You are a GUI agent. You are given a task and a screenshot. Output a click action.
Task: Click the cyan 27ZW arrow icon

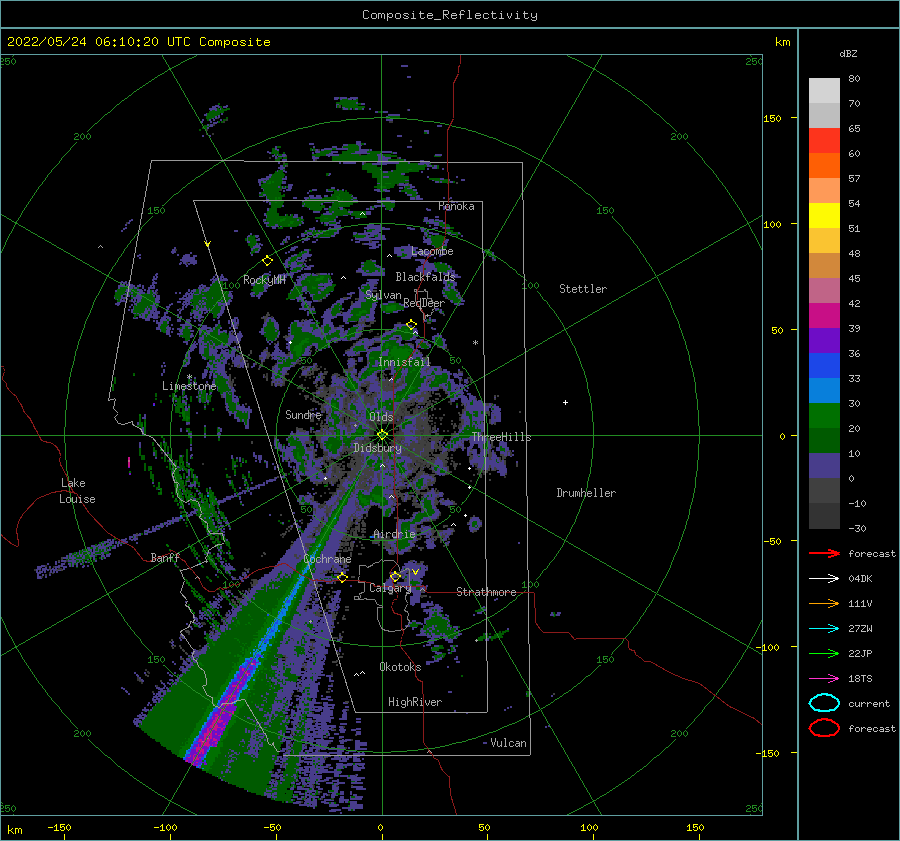click(x=824, y=629)
